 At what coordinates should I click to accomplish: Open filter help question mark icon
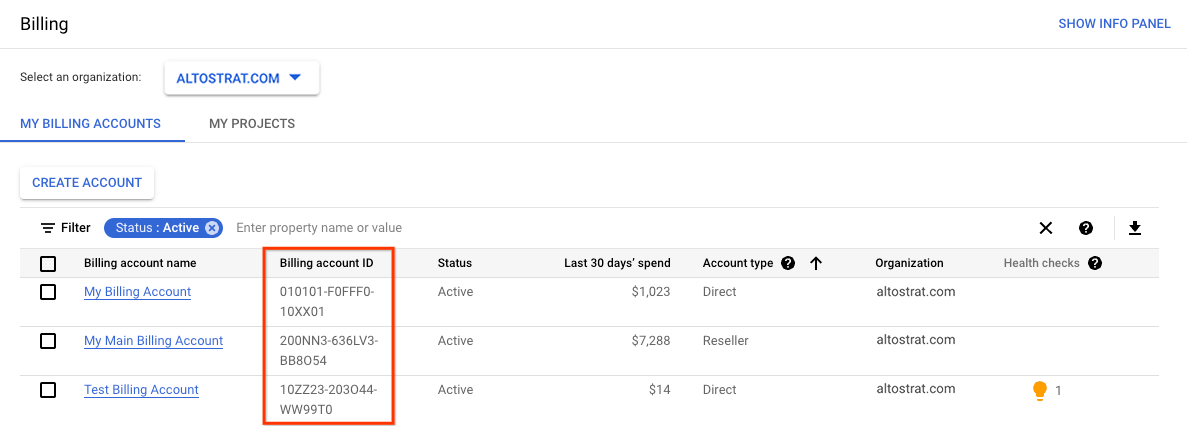click(1086, 228)
